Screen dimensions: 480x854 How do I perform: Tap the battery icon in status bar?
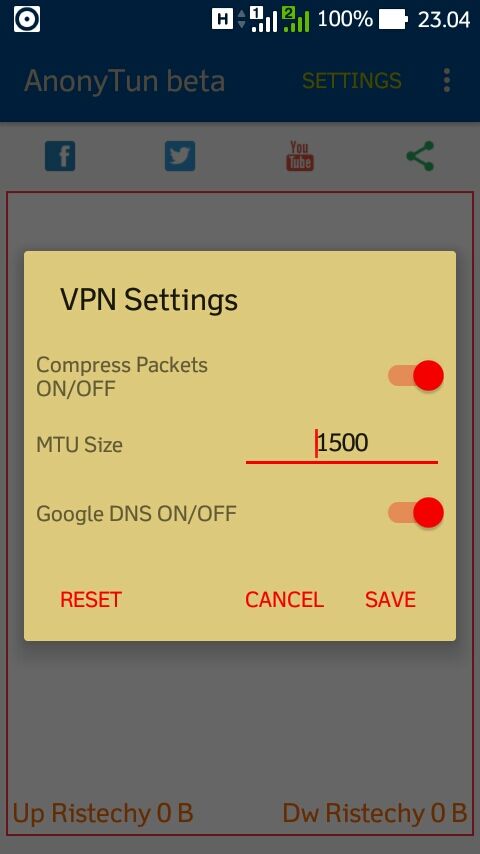pyautogui.click(x=393, y=19)
